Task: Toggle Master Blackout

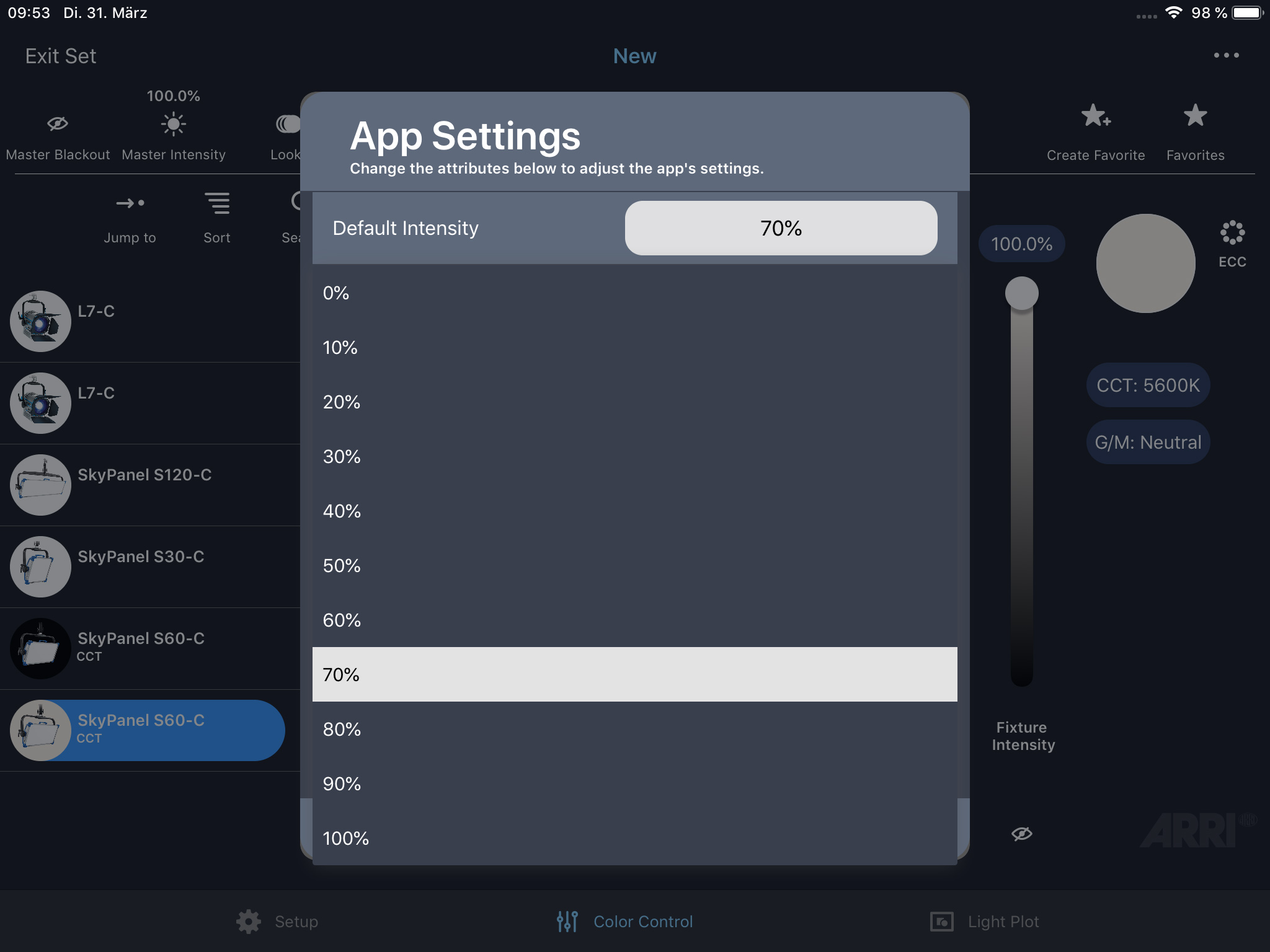Action: 58,124
